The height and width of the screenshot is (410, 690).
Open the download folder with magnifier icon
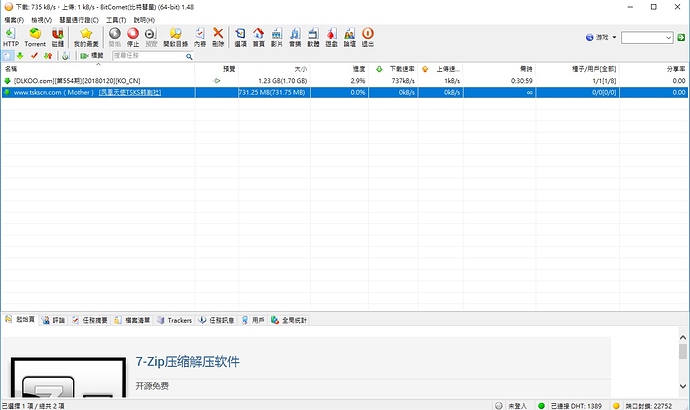(176, 37)
